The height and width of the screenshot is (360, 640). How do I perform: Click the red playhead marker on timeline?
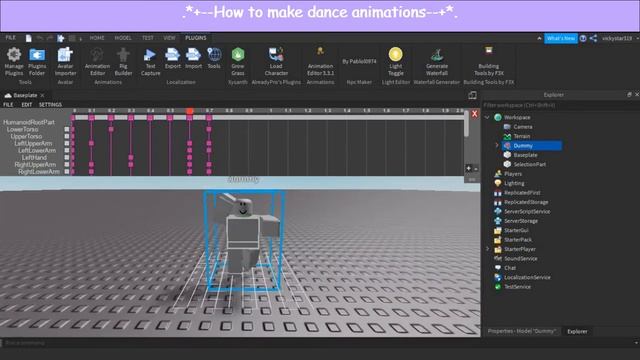point(189,111)
